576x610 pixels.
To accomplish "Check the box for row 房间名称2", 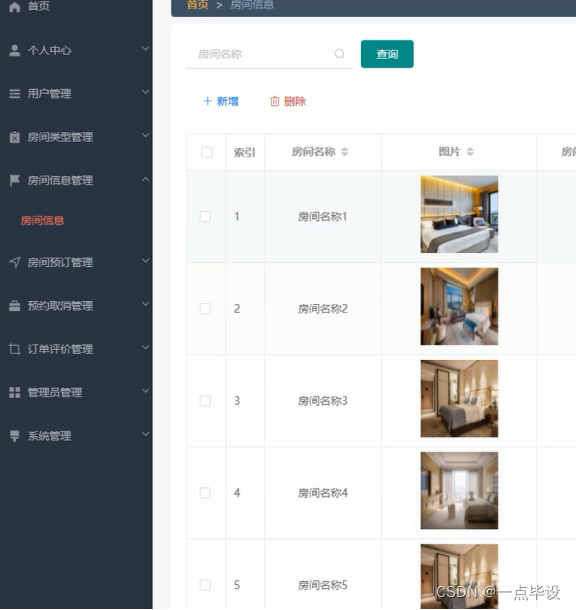I will tap(205, 309).
